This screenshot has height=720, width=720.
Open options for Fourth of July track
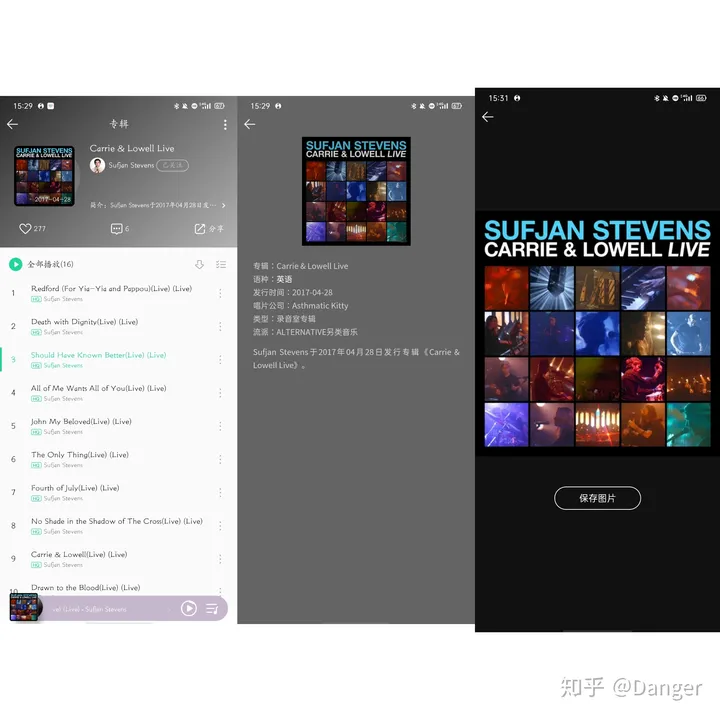coord(220,493)
